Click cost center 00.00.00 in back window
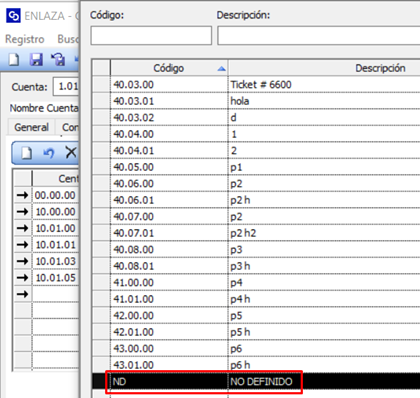Viewport: 420px width, 398px height. pos(56,195)
